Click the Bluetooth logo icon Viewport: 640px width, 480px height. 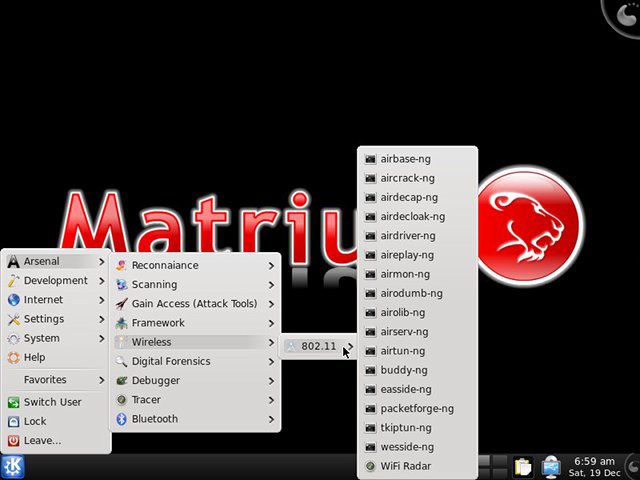pos(121,419)
